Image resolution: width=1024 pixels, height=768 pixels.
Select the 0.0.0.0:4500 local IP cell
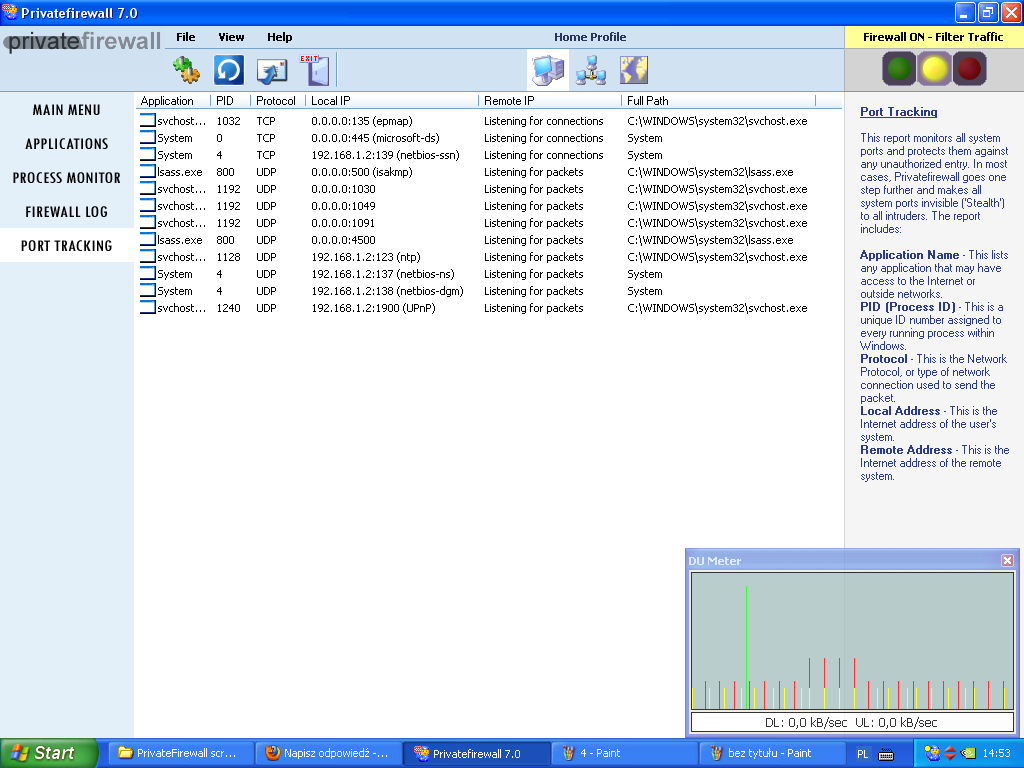point(343,240)
